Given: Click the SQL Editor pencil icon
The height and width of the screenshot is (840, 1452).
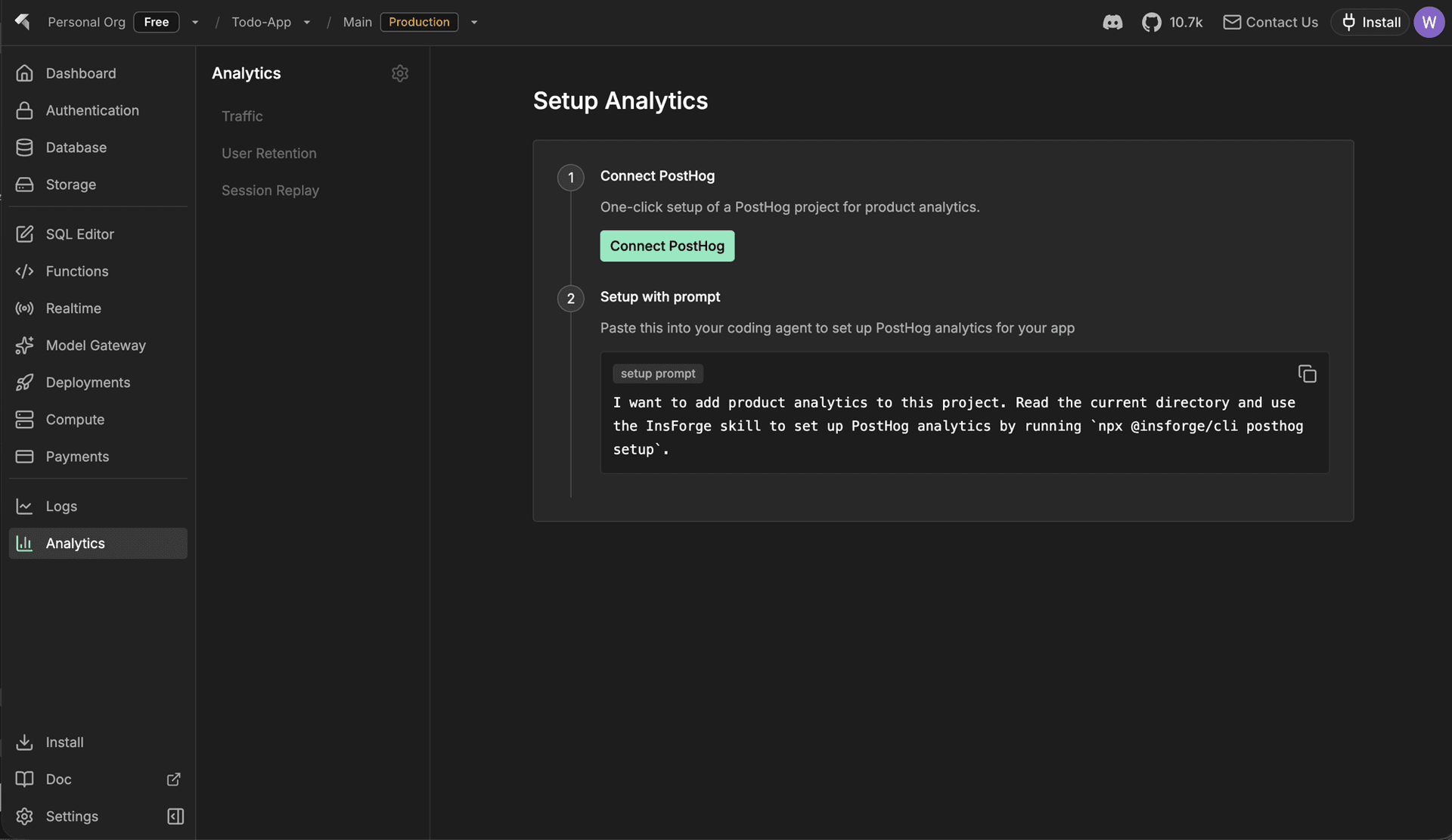Looking at the screenshot, I should pos(24,234).
